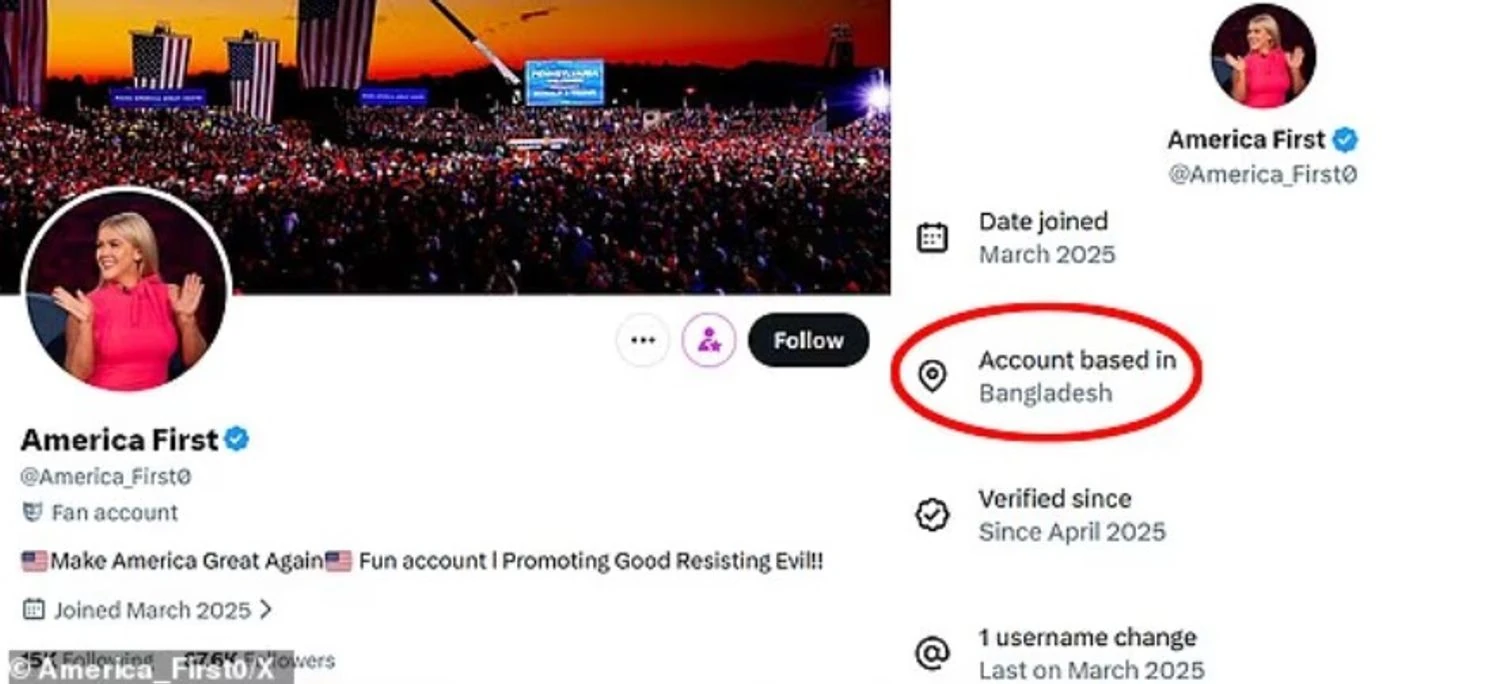Image resolution: width=1500 pixels, height=684 pixels.
Task: Expand the Joined March 2025 chevron
Action: click(x=265, y=609)
